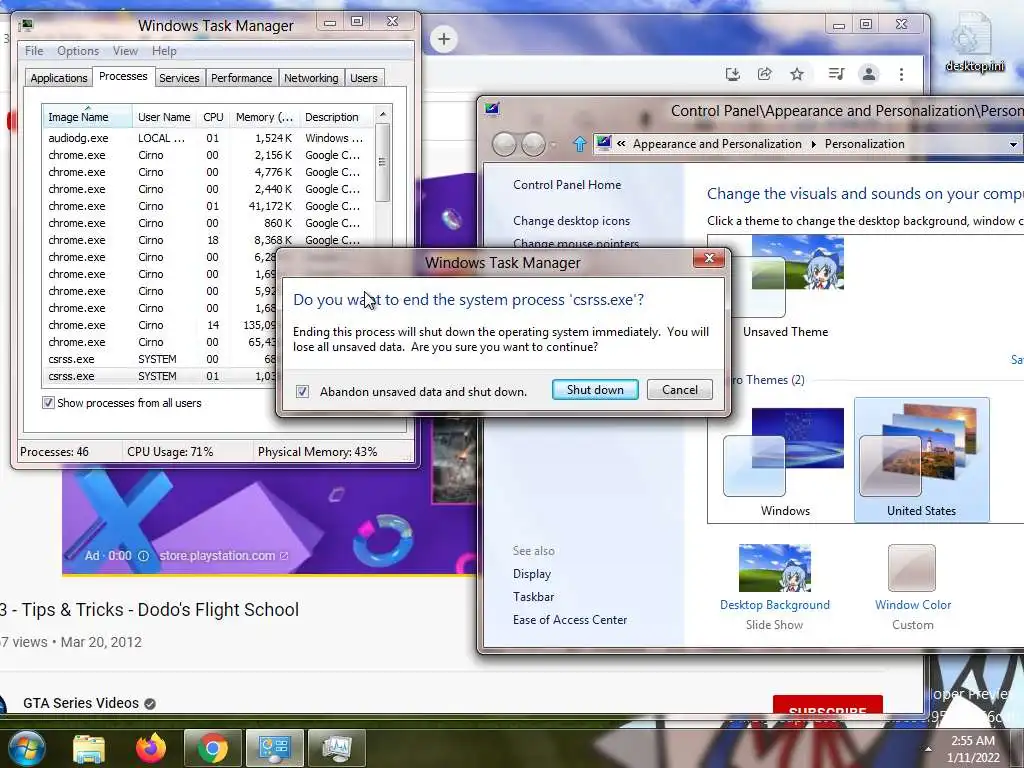The height and width of the screenshot is (768, 1024).
Task: Open GTA Series Videos channel link
Action: pyautogui.click(x=81, y=703)
